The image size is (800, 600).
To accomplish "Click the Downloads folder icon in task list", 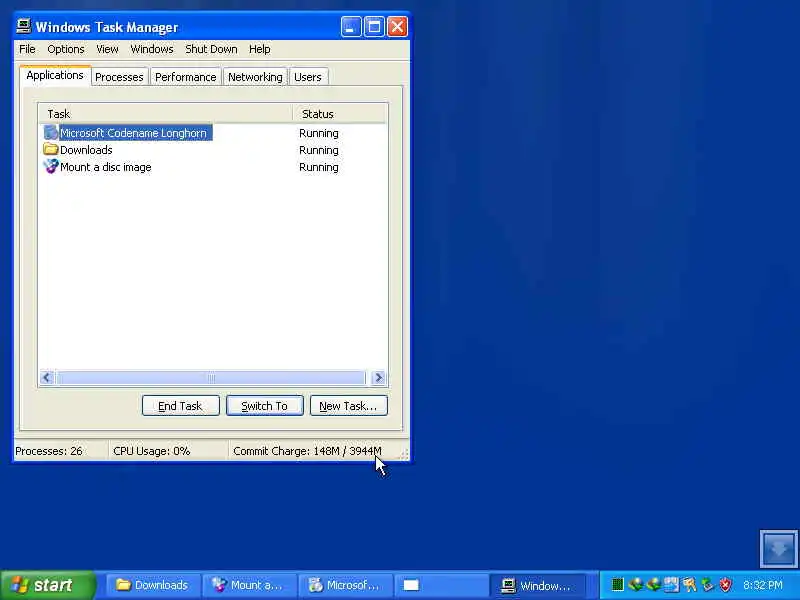I will 51,149.
